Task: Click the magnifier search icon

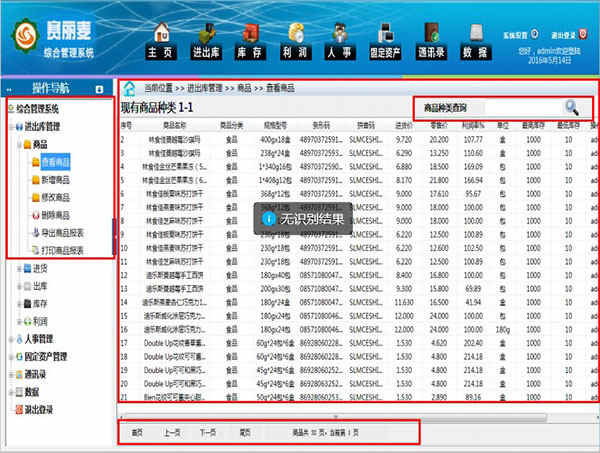Action: (x=572, y=108)
